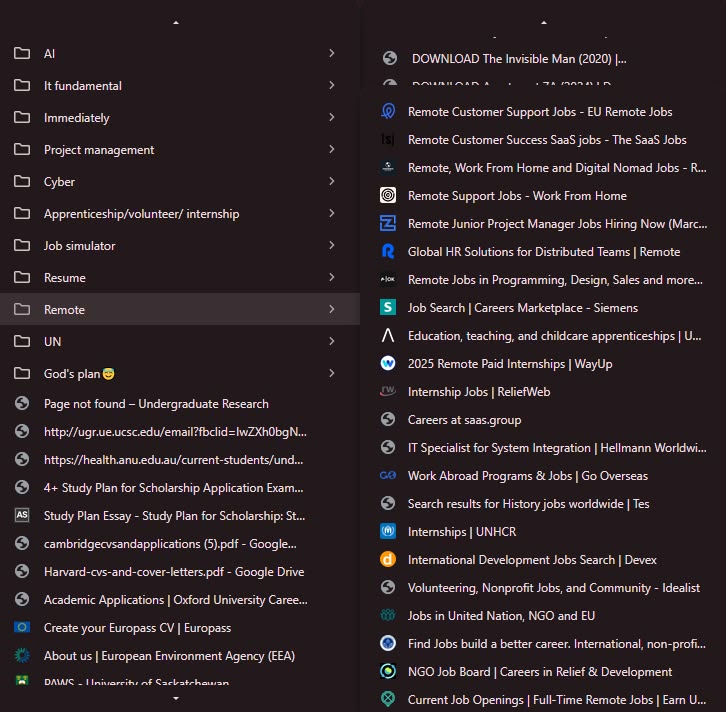Click the Europass flag icon
This screenshot has width=726, height=712.
tap(22, 627)
